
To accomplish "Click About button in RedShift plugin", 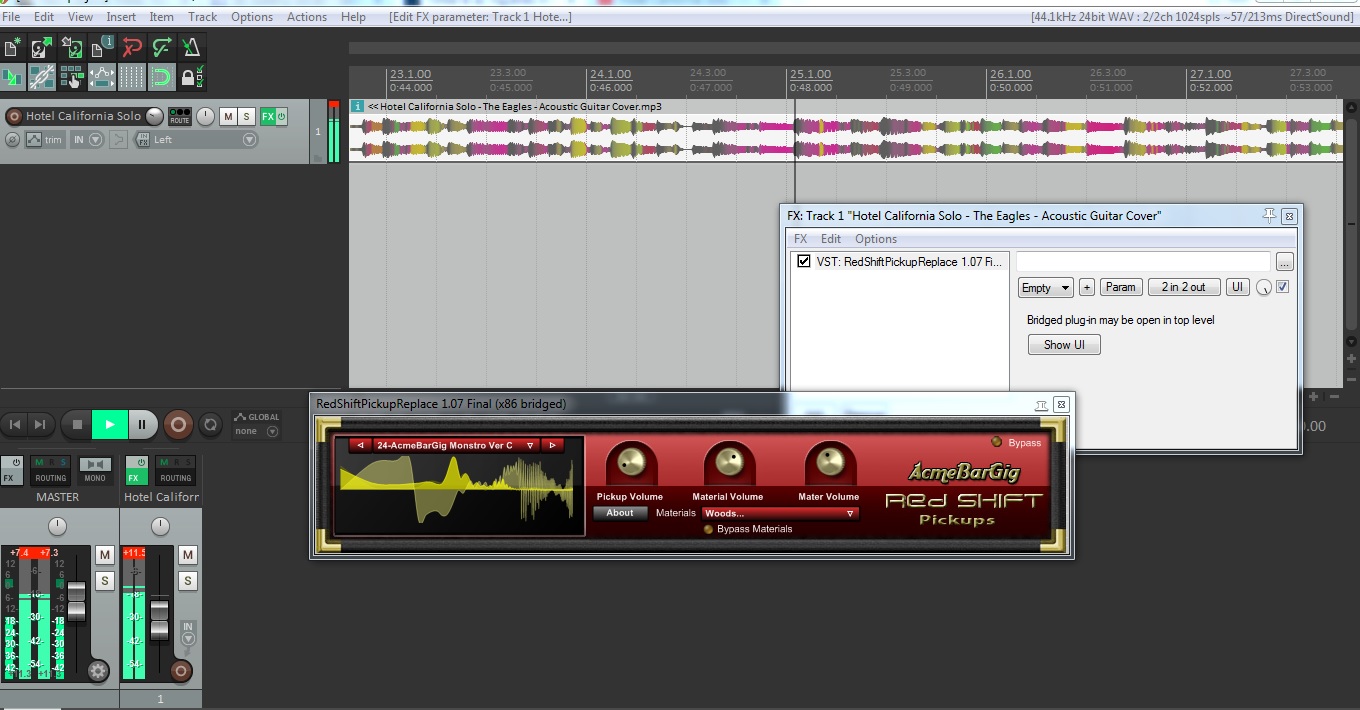I will pyautogui.click(x=620, y=513).
